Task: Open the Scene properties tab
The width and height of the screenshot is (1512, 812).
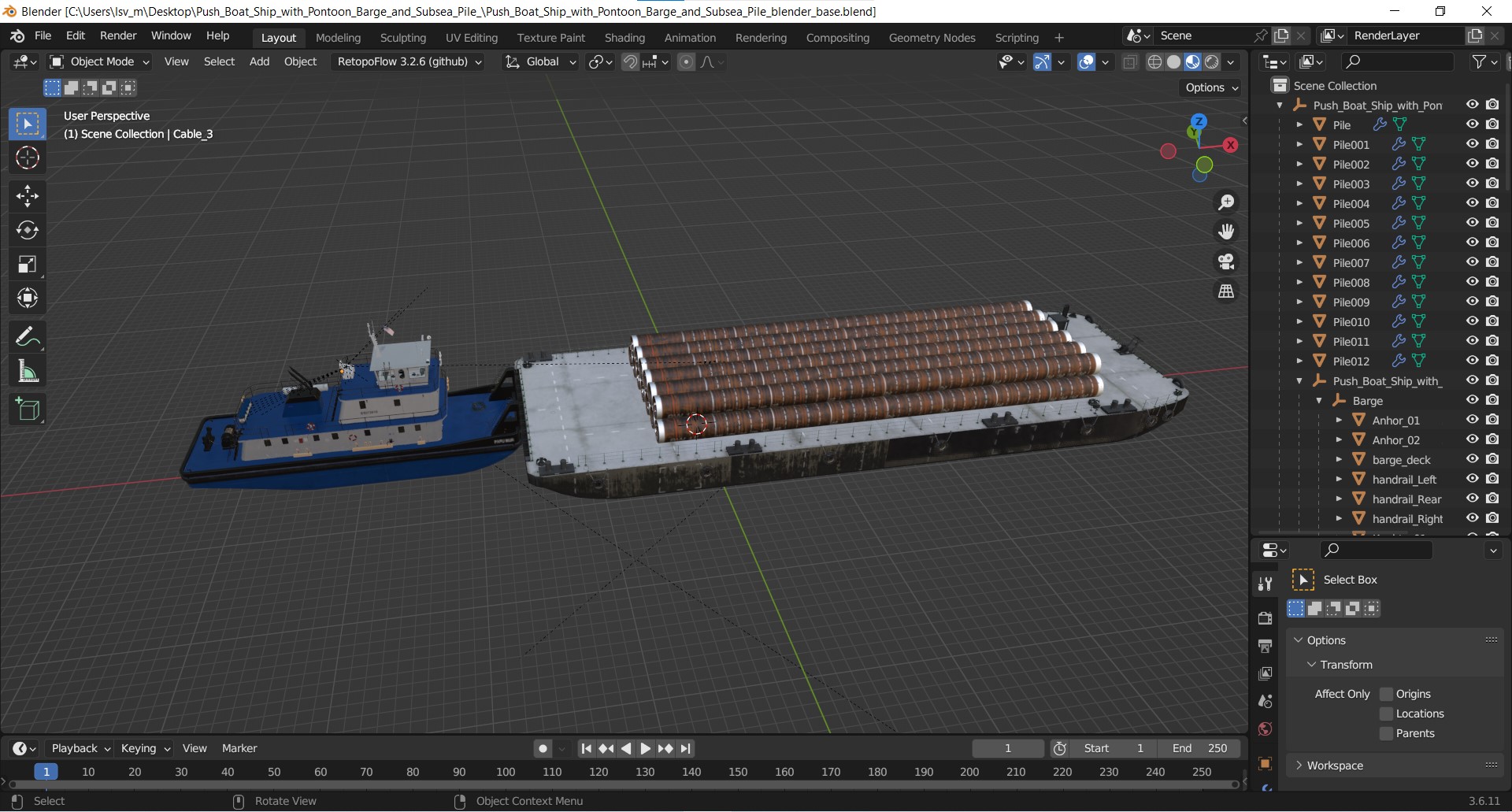Action: tap(1266, 701)
